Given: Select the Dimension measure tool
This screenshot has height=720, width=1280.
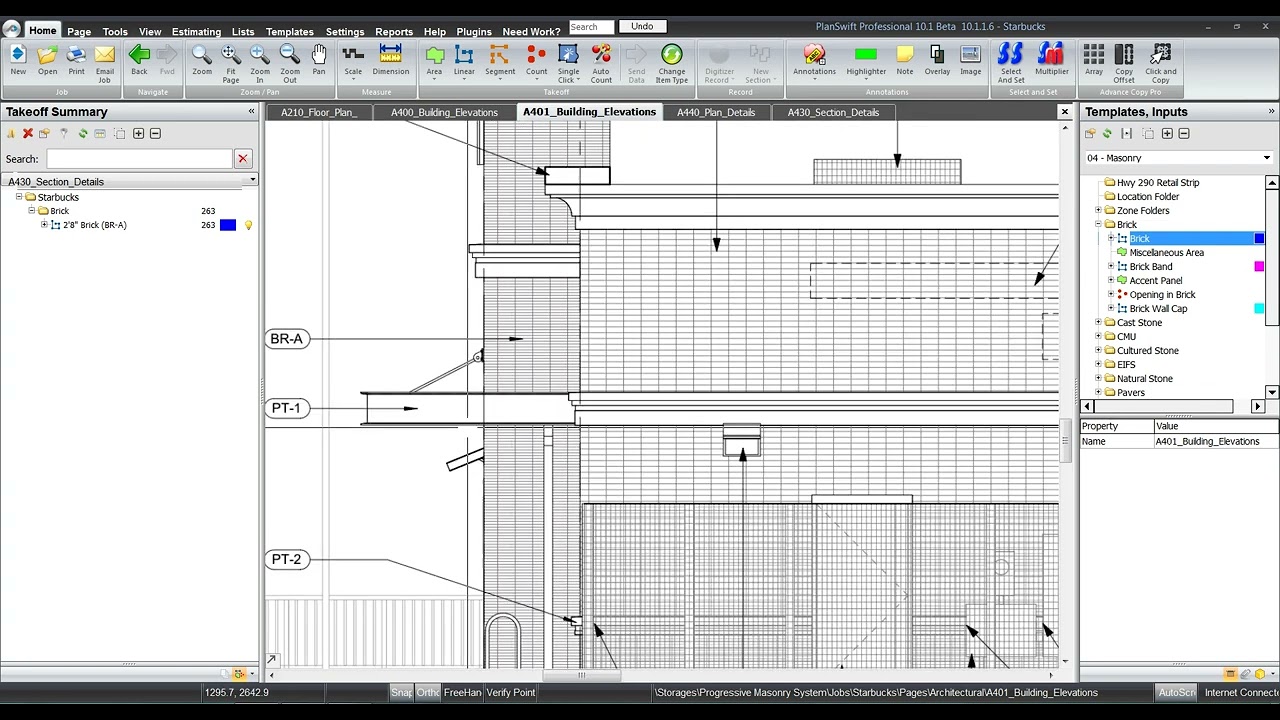Looking at the screenshot, I should point(391,60).
